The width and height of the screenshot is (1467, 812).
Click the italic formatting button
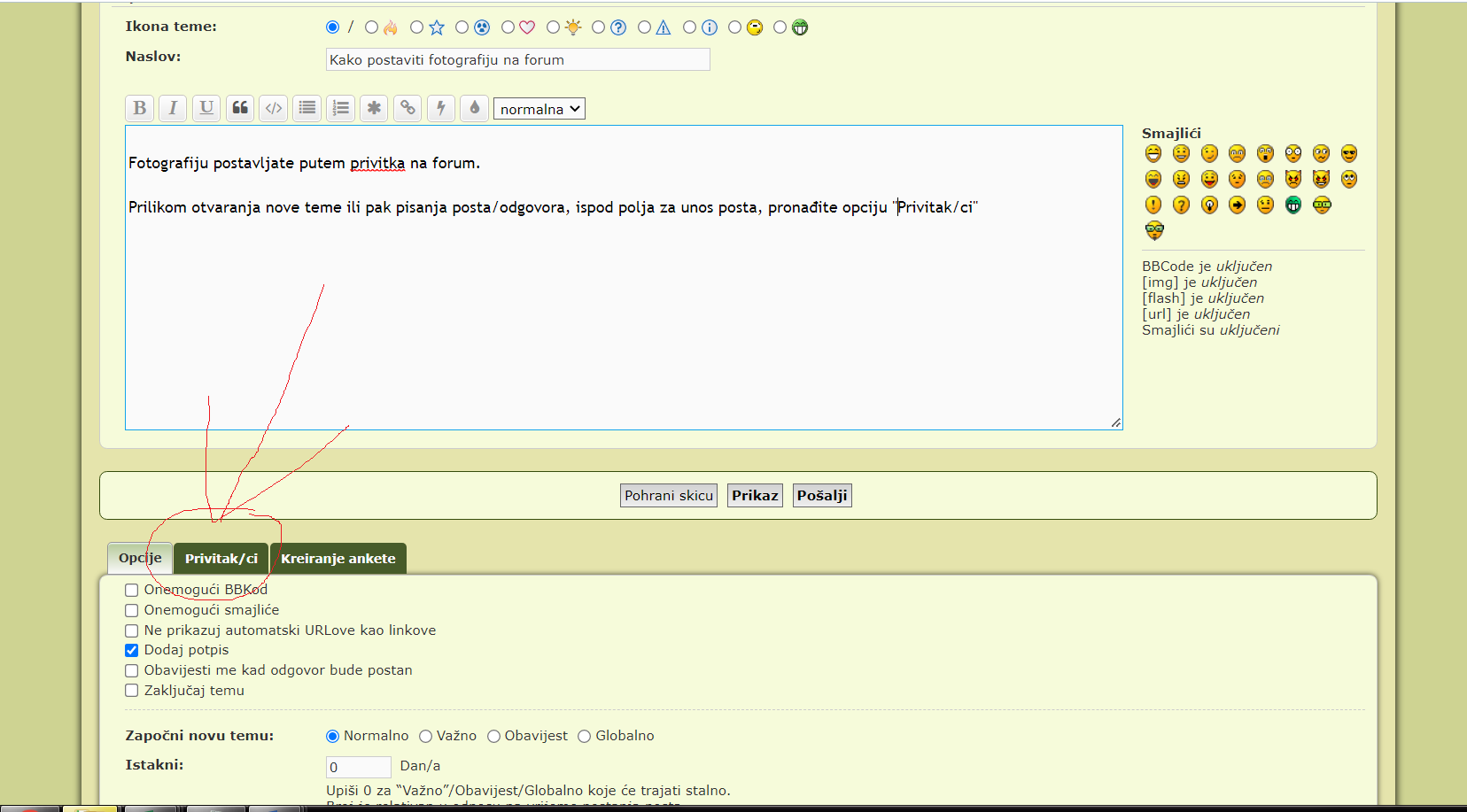[x=173, y=108]
